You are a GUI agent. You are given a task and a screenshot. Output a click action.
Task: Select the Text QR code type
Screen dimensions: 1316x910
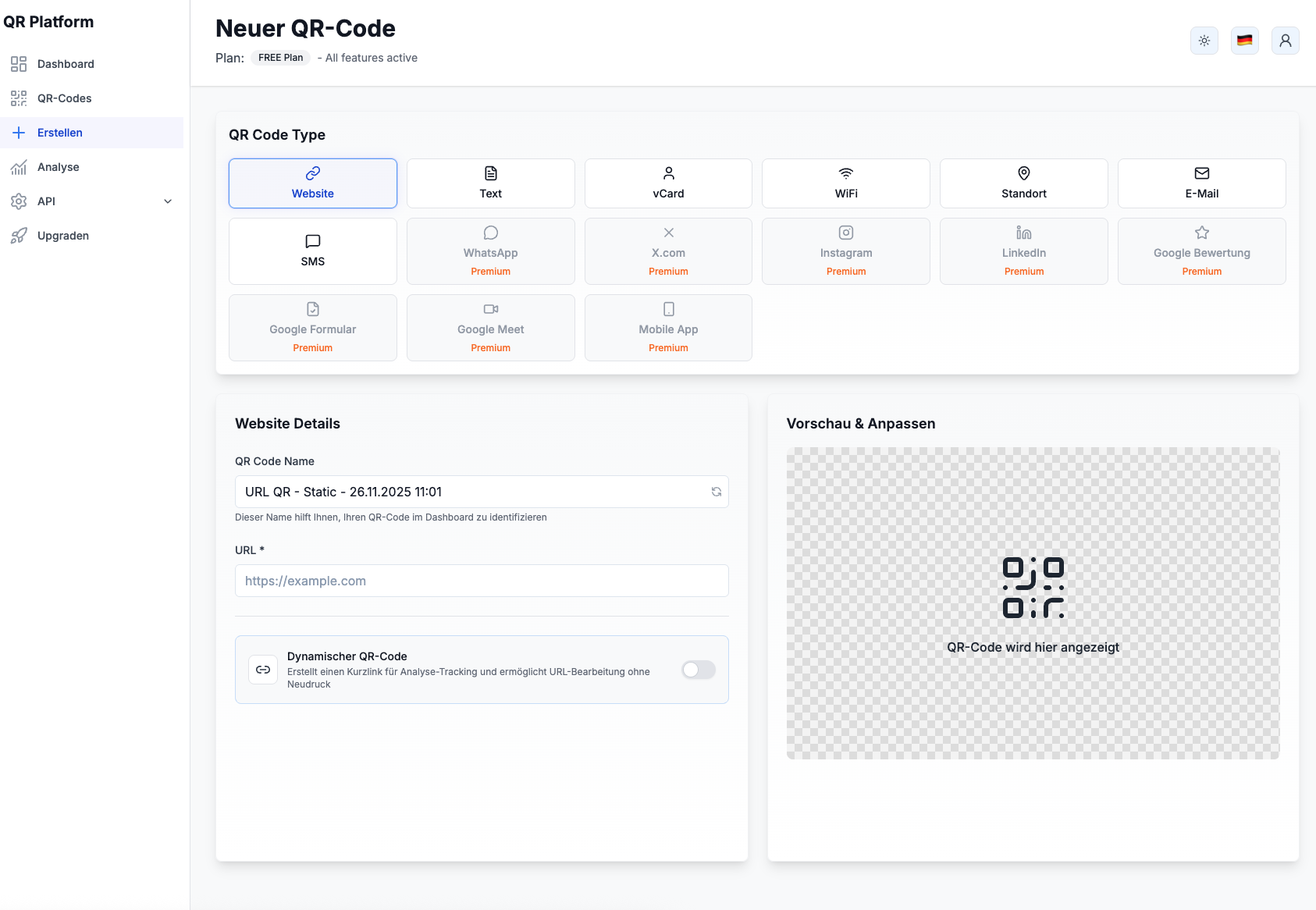[x=491, y=183]
